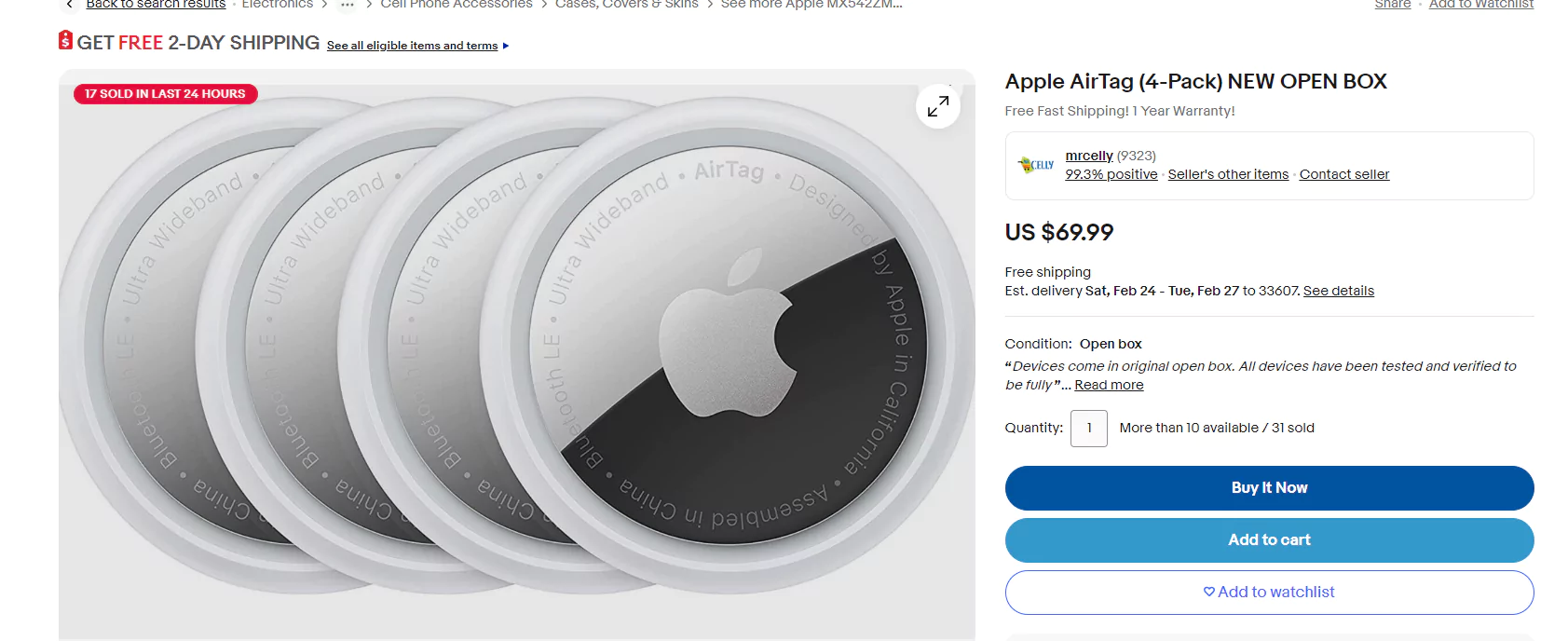The height and width of the screenshot is (641, 1568).
Task: Click Add to cart
Action: click(x=1268, y=539)
